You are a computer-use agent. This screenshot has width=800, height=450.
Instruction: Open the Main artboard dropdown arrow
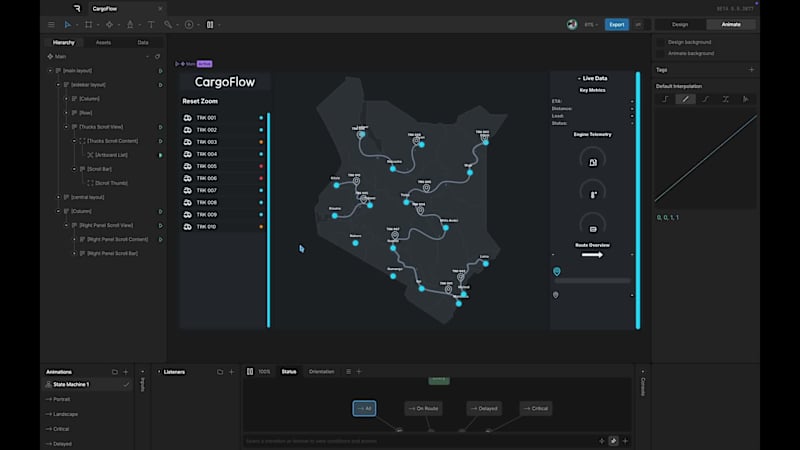click(x=147, y=57)
